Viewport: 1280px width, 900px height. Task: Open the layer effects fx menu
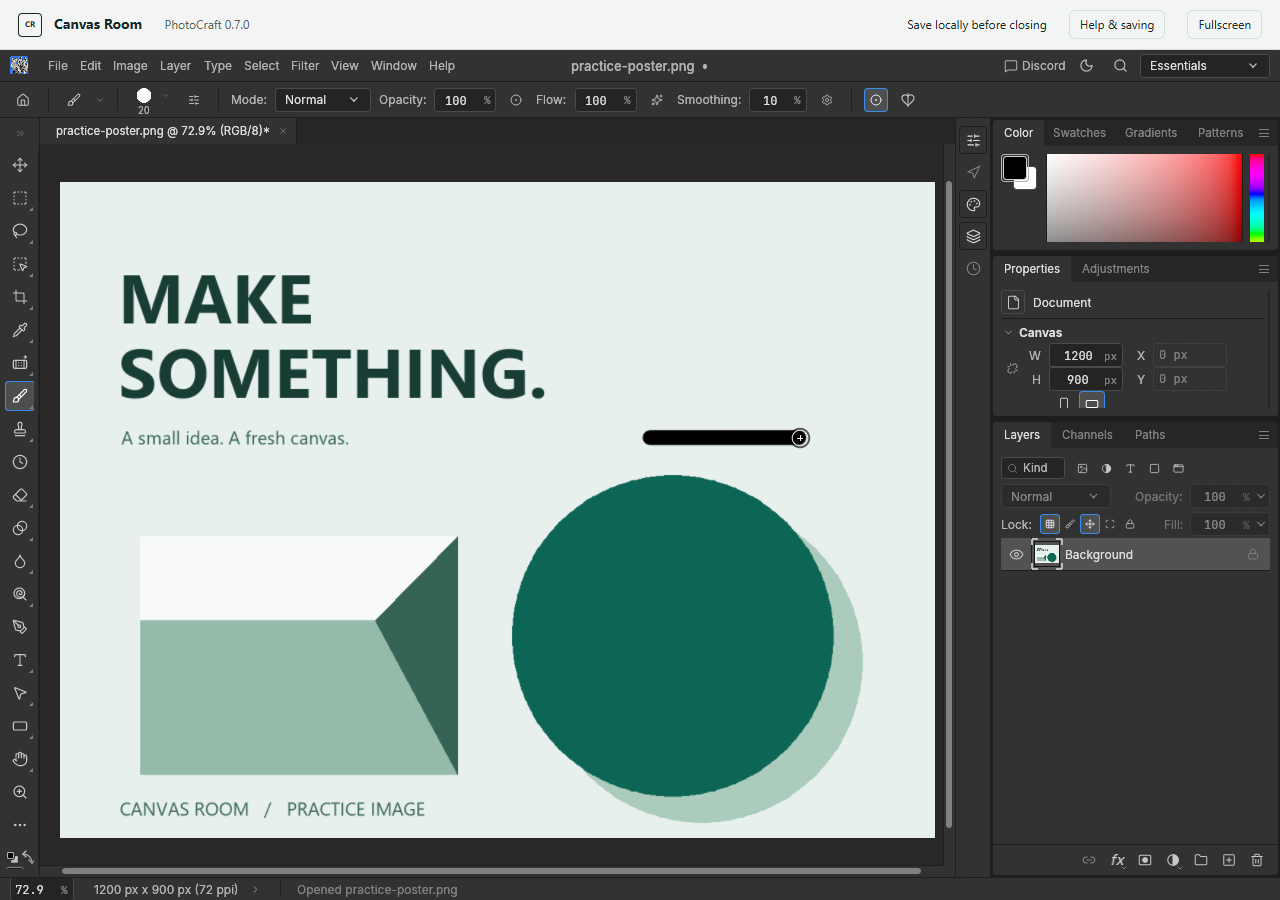pos(1117,860)
